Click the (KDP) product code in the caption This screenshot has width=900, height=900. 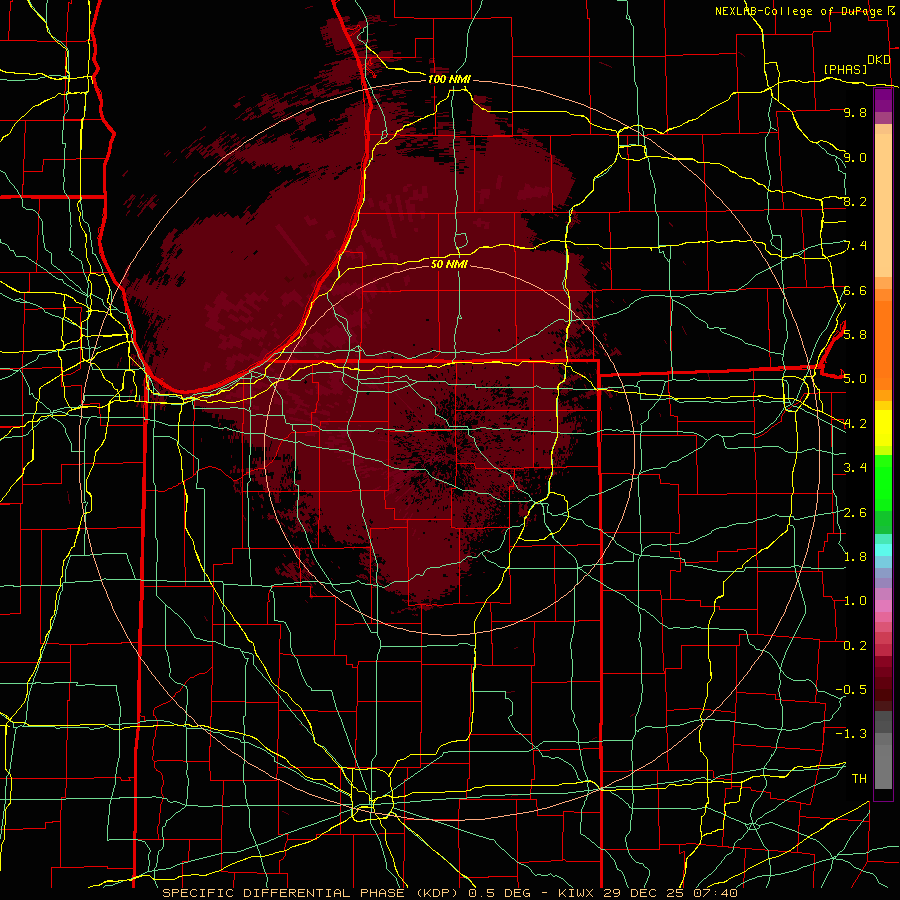coord(437,893)
